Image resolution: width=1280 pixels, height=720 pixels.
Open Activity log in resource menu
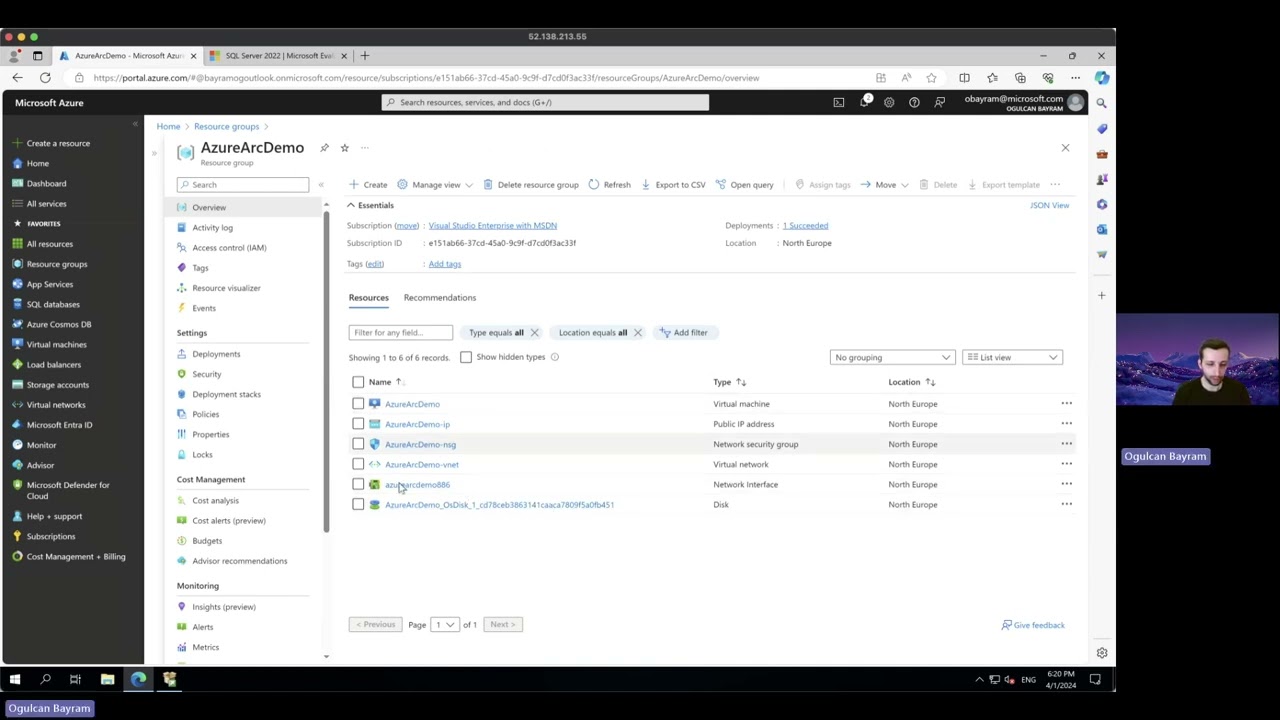coord(212,227)
